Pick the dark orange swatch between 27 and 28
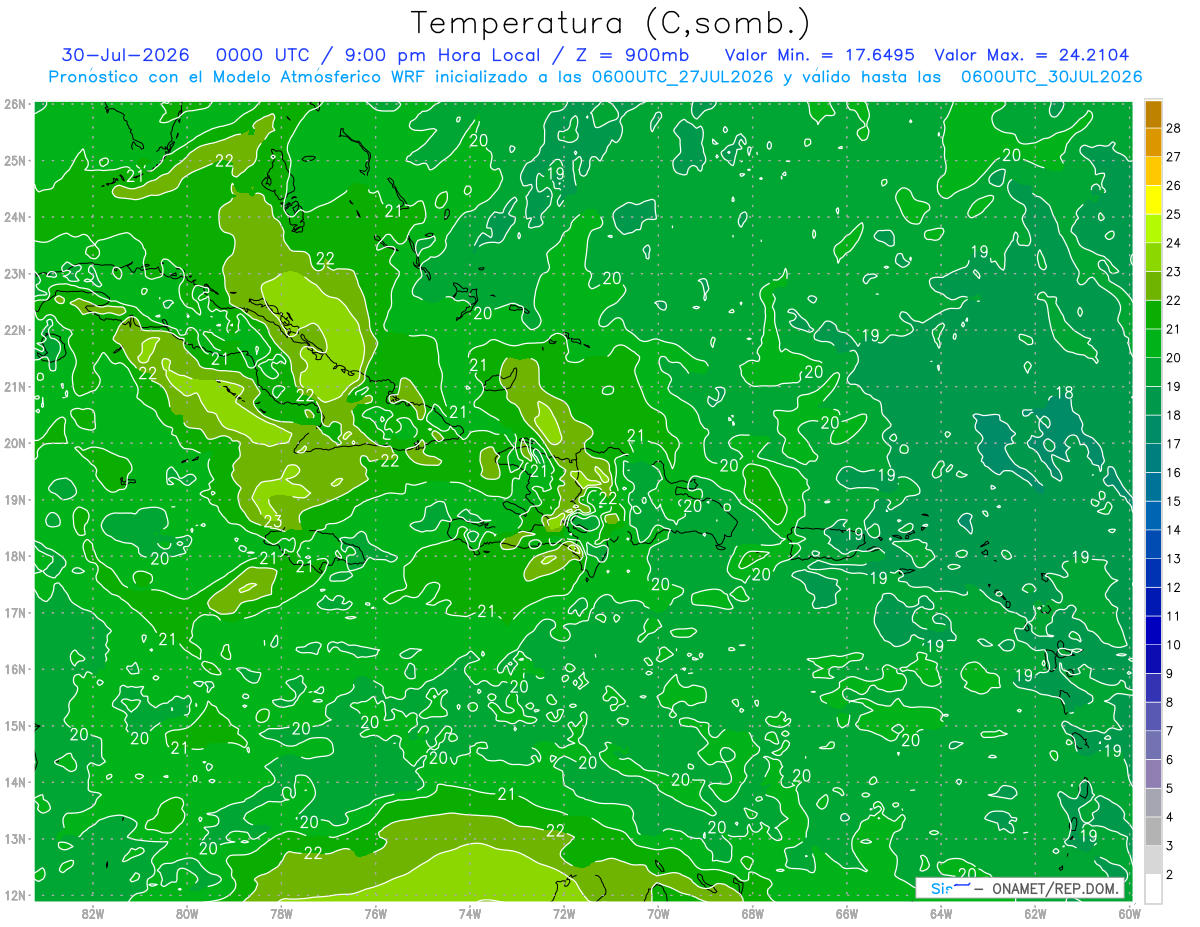 click(x=1153, y=142)
